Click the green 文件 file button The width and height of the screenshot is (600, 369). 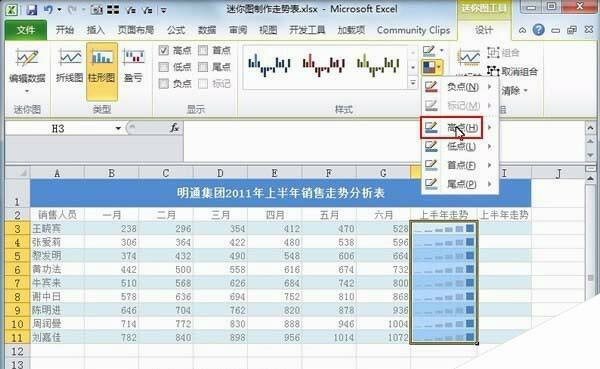(26, 30)
